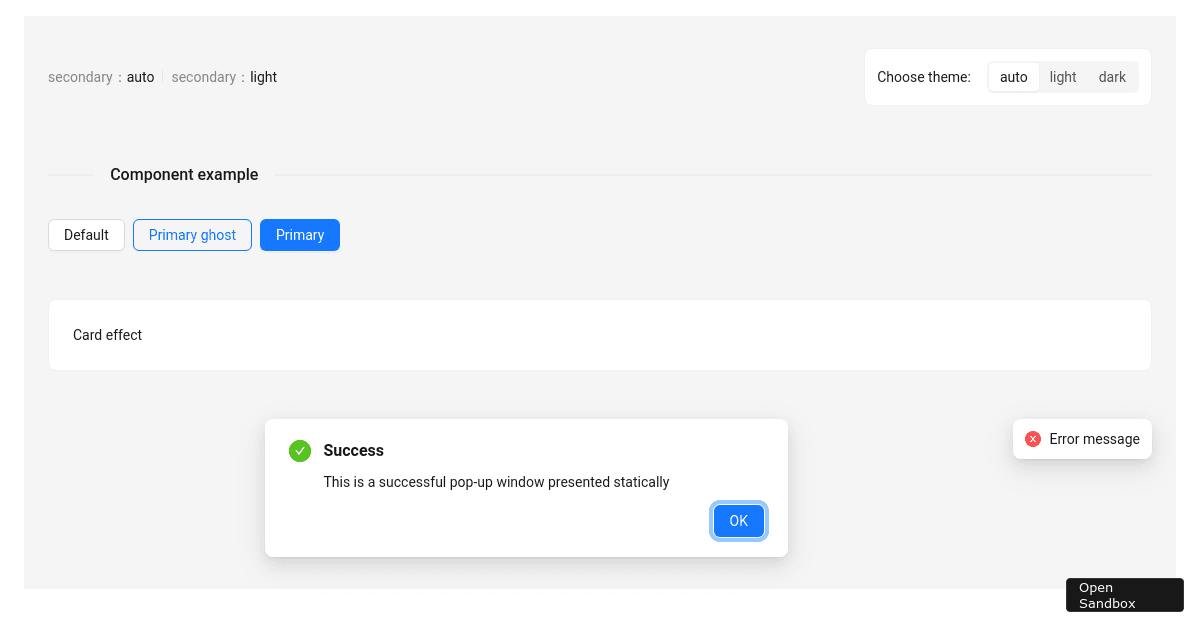
Task: Click the 'secondary : auto' label
Action: [101, 77]
